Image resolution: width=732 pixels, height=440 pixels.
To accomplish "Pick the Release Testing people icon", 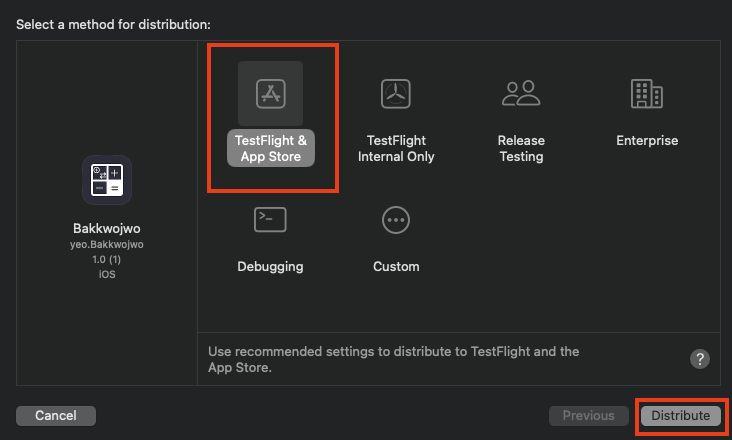I will point(521,93).
